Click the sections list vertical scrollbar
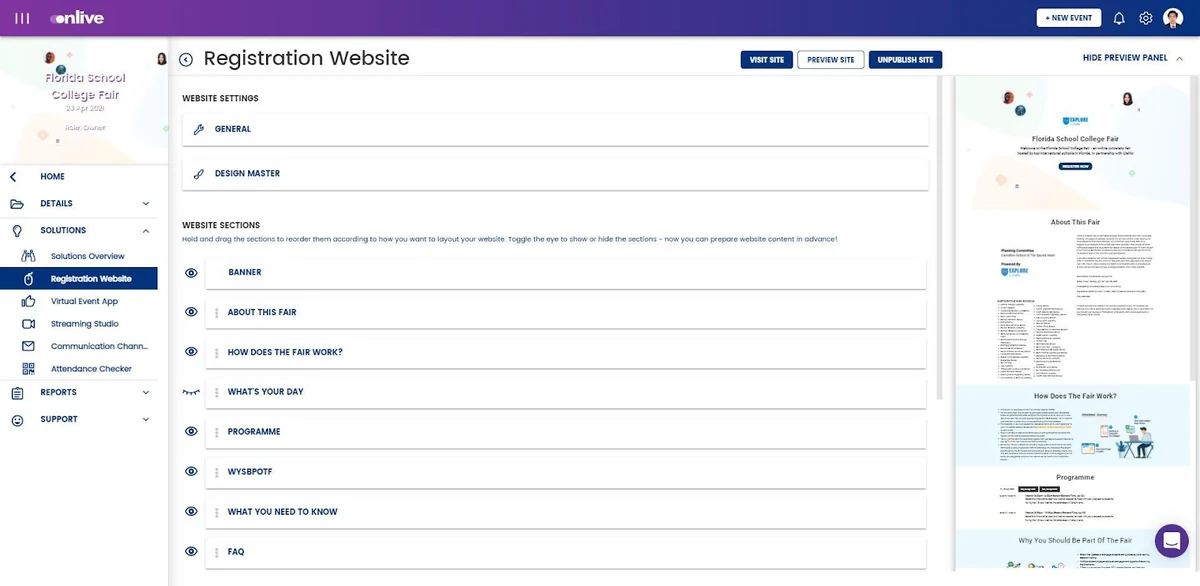1200x586 pixels. [x=940, y=238]
